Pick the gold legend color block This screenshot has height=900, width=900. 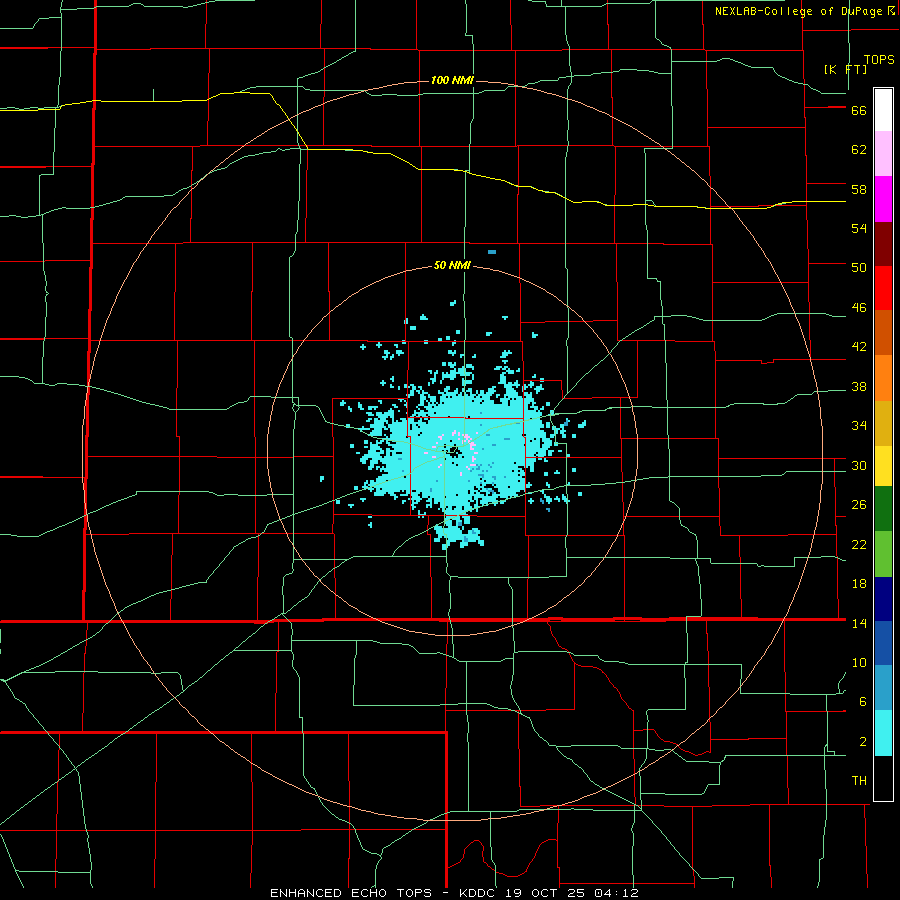coord(883,423)
